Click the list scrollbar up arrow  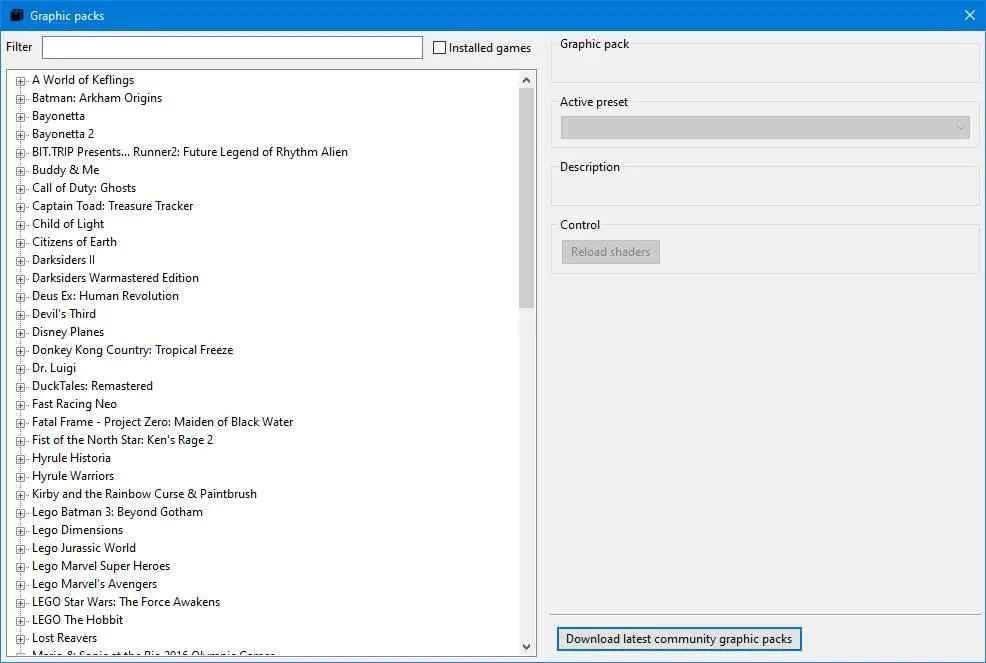tap(526, 80)
